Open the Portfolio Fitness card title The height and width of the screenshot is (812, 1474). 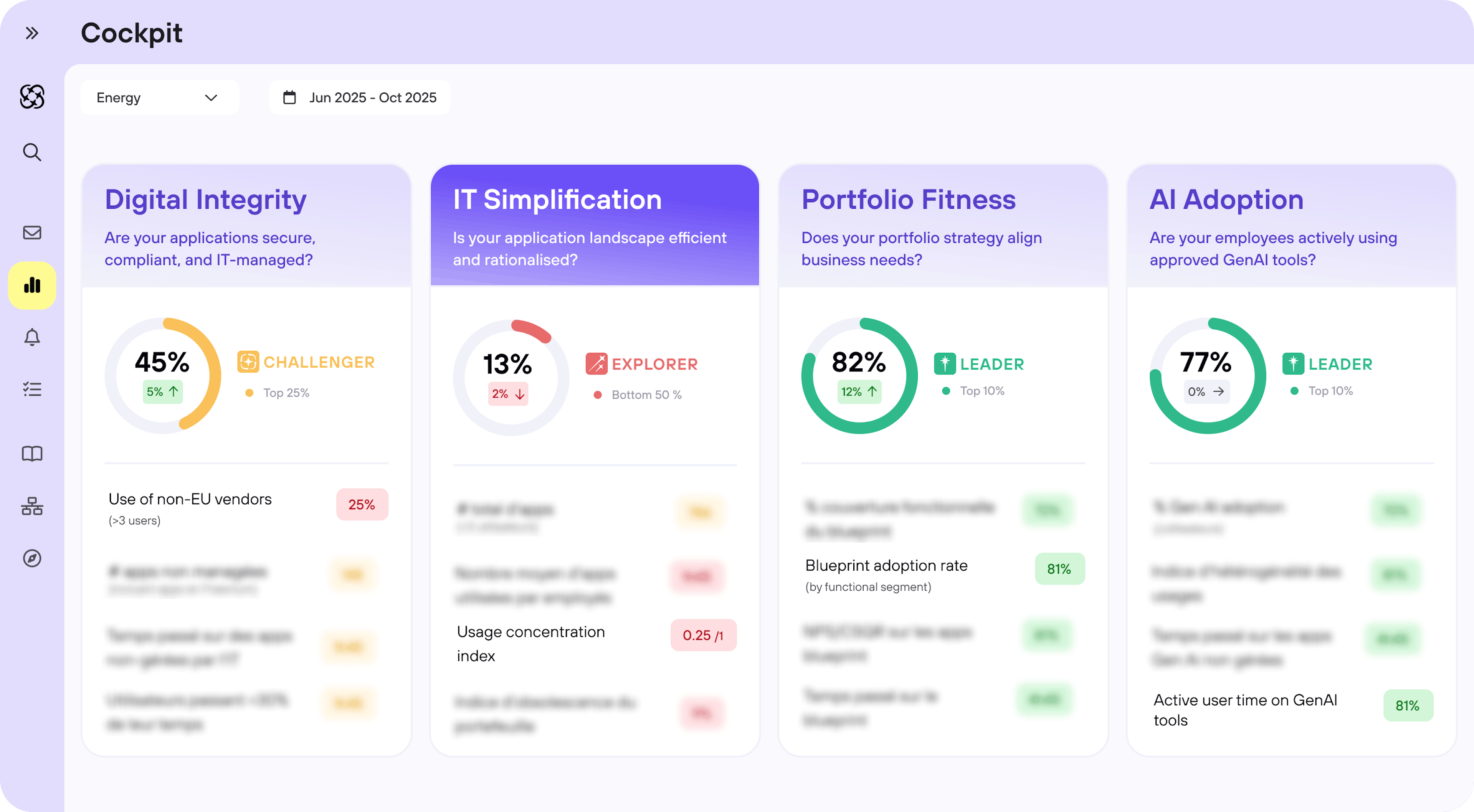(908, 200)
